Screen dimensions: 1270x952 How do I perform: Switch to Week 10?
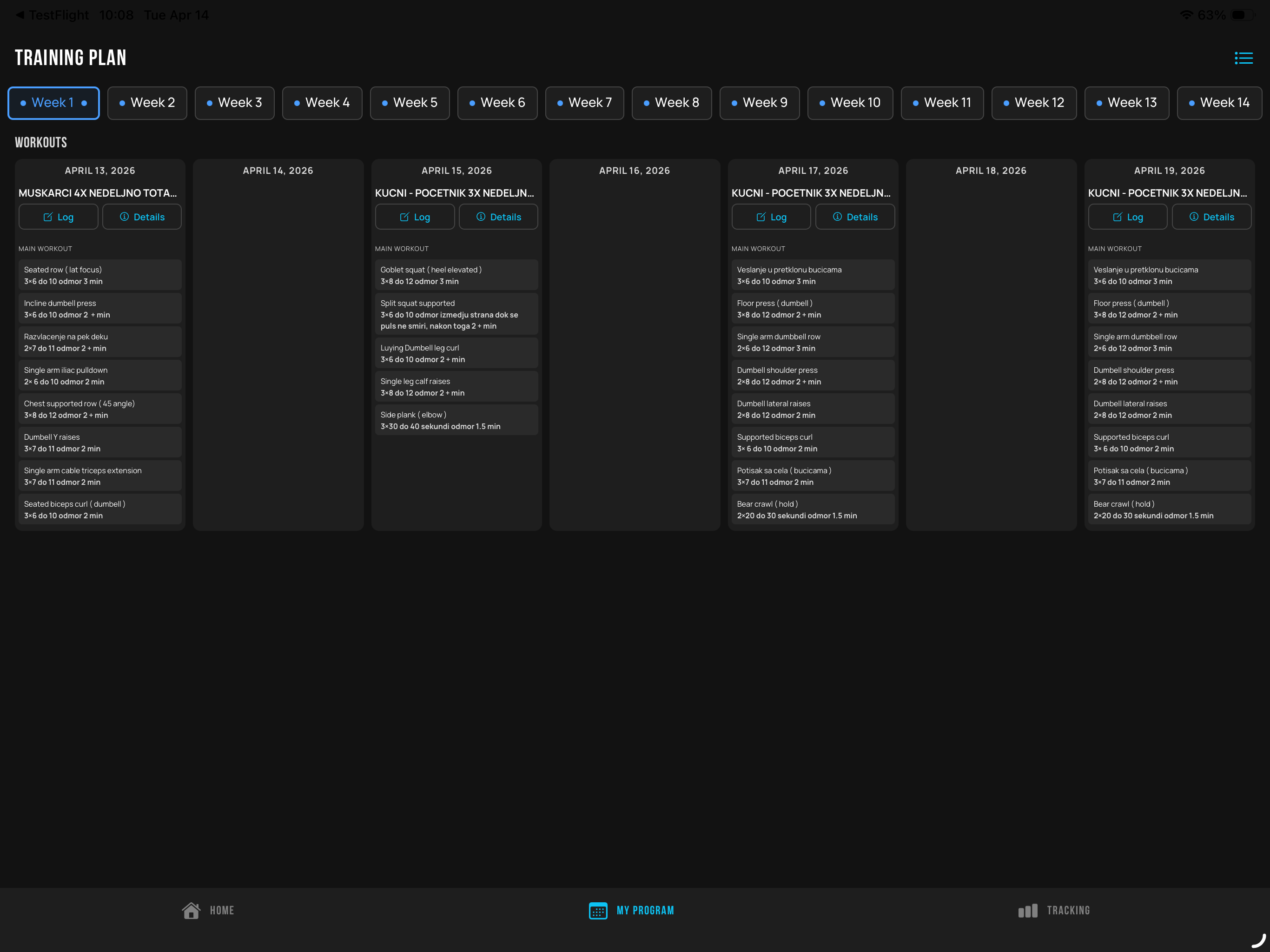pyautogui.click(x=850, y=103)
